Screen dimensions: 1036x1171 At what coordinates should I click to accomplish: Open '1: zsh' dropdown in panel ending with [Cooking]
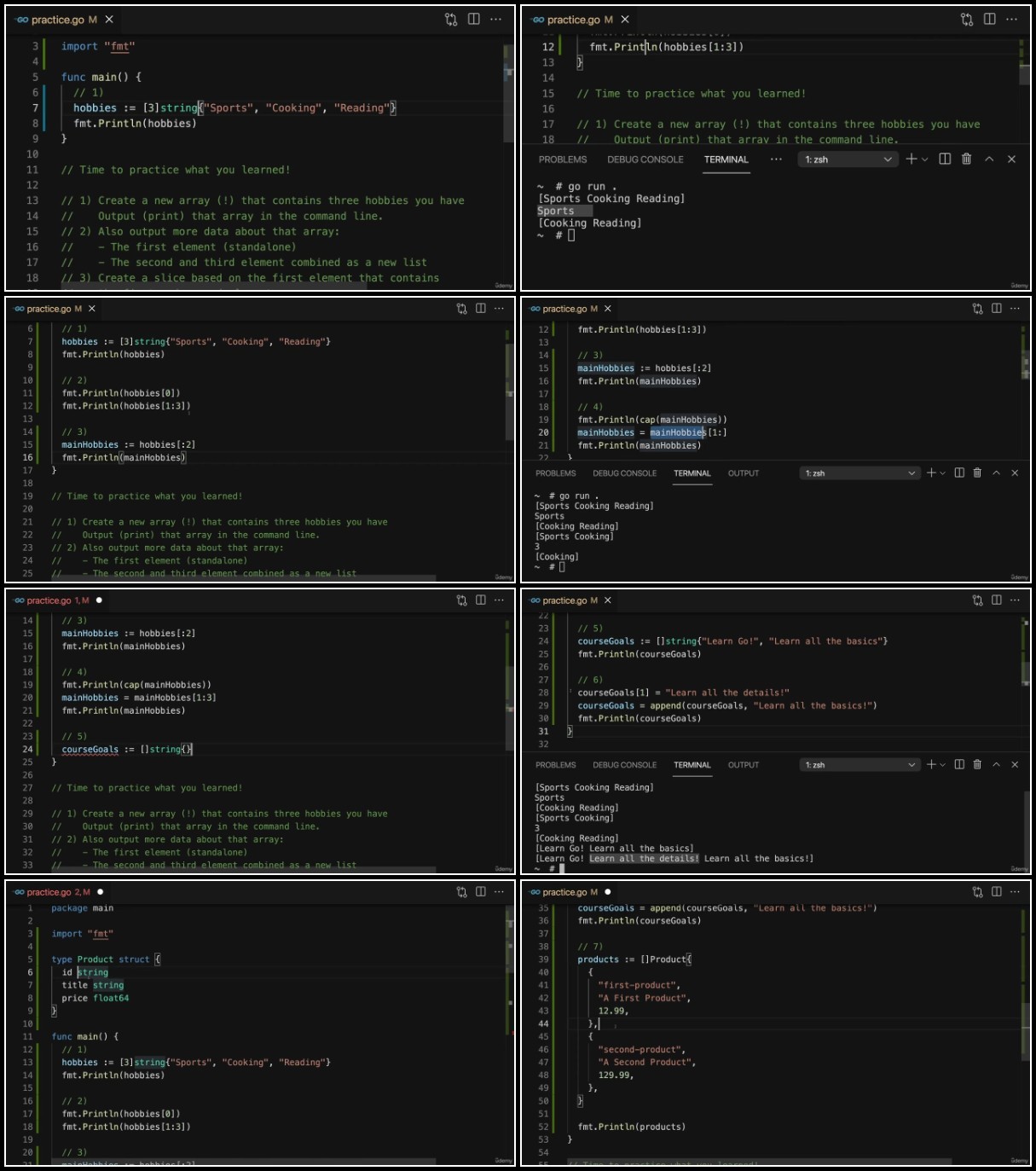pos(860,473)
